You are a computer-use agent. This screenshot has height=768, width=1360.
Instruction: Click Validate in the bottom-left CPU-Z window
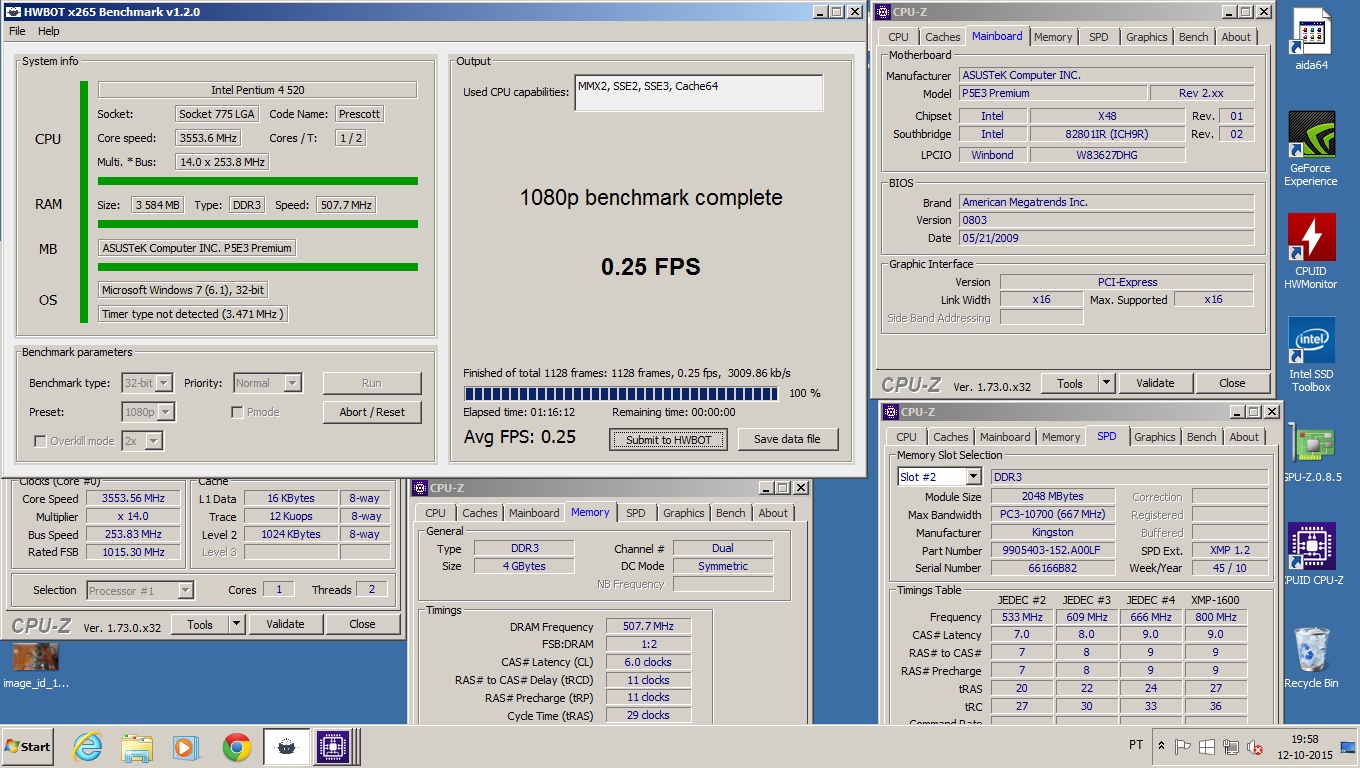pos(285,624)
